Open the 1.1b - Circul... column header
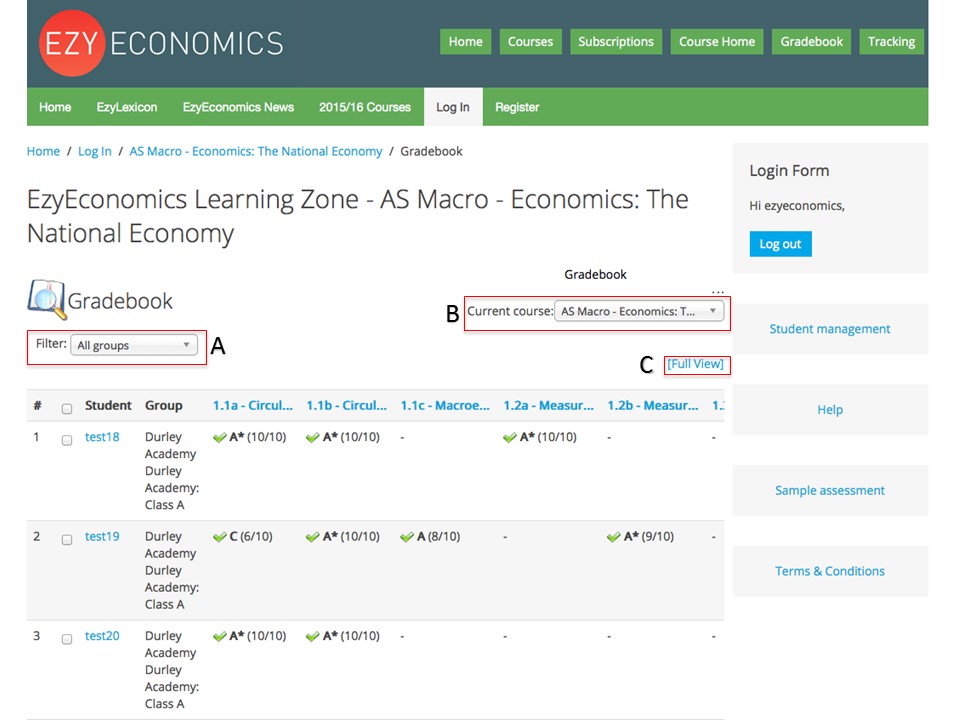The width and height of the screenshot is (960, 720). click(x=347, y=405)
